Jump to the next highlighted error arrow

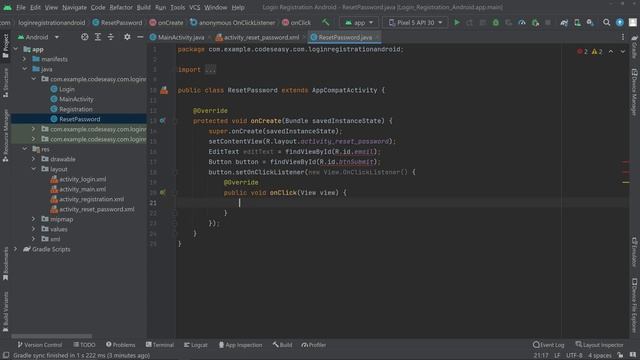[622, 51]
